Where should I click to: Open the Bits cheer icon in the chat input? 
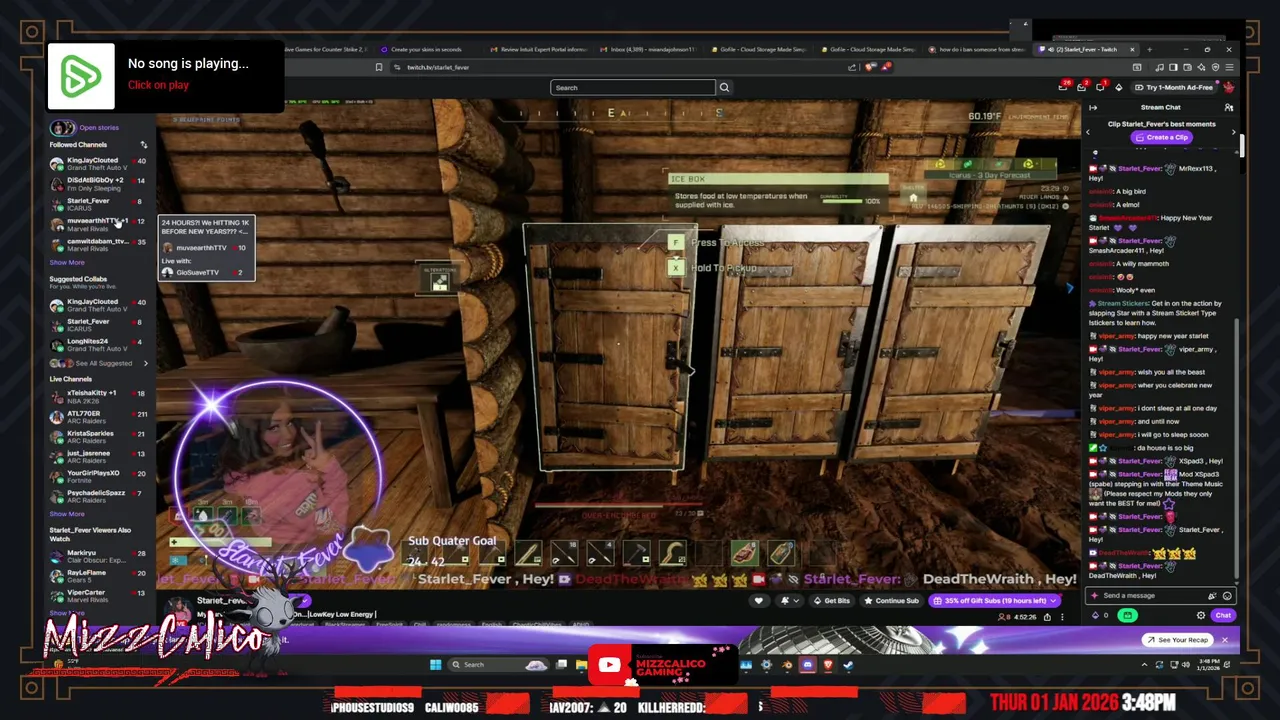pos(1211,595)
